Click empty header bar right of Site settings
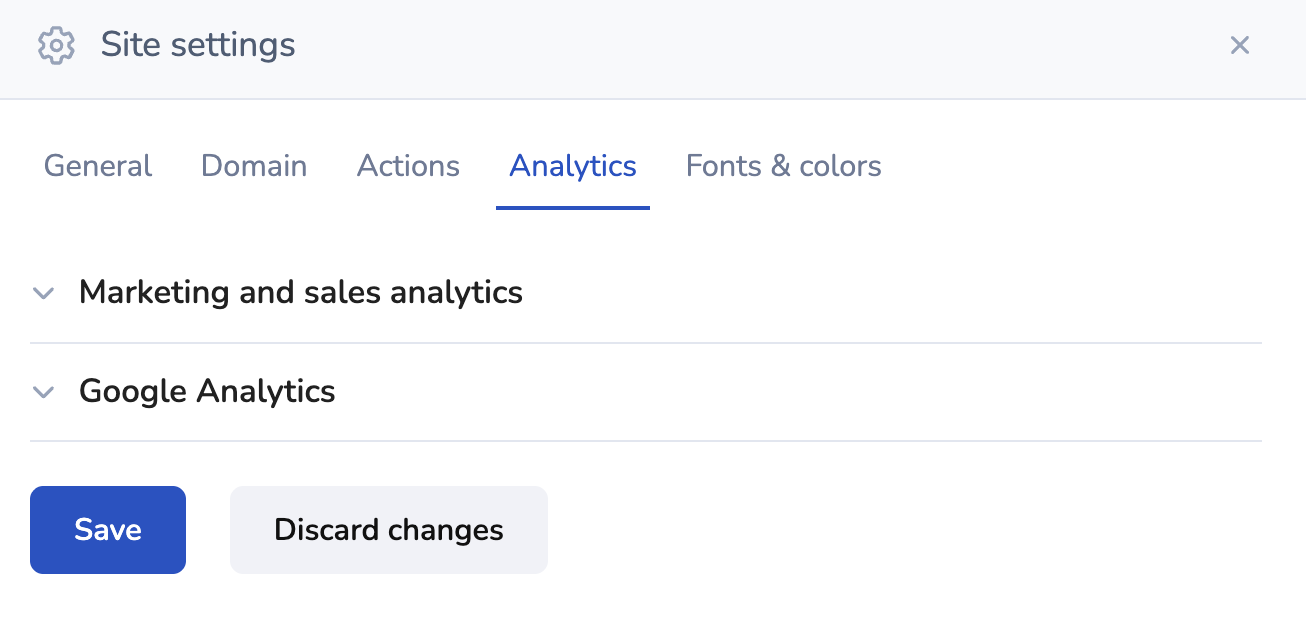The height and width of the screenshot is (620, 1306). click(750, 46)
